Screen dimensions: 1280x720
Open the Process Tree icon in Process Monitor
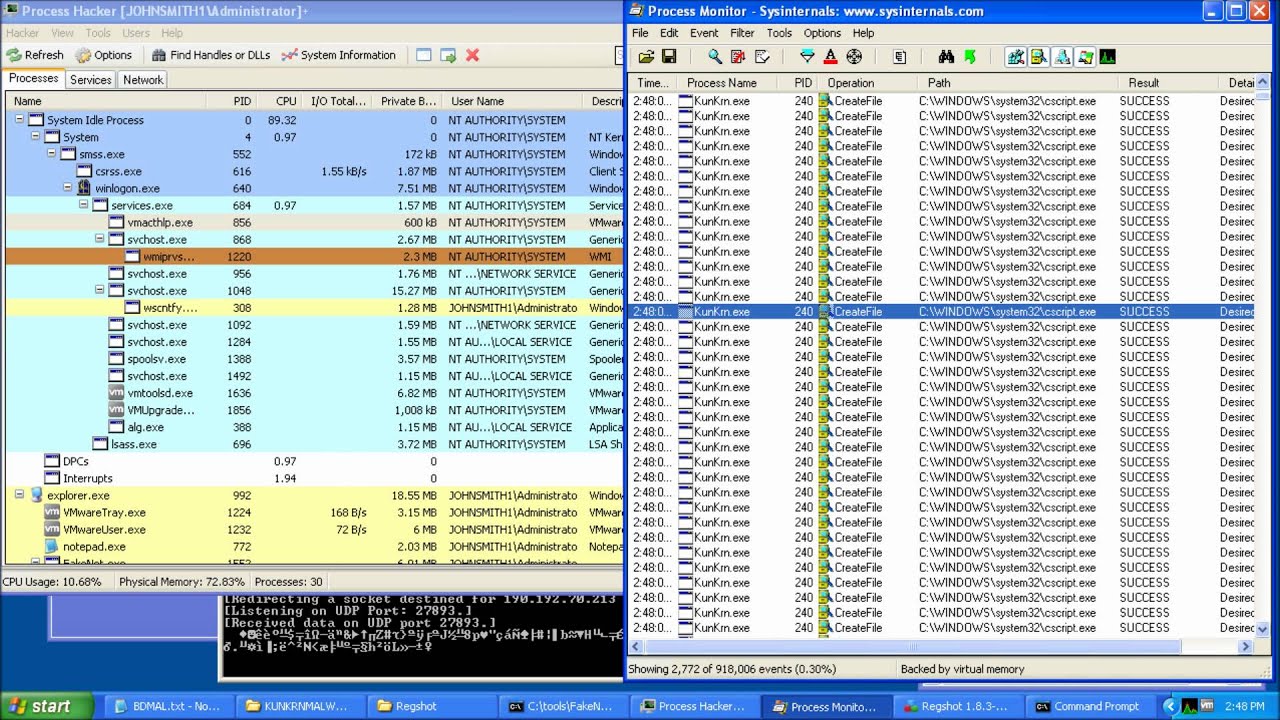[x=899, y=57]
